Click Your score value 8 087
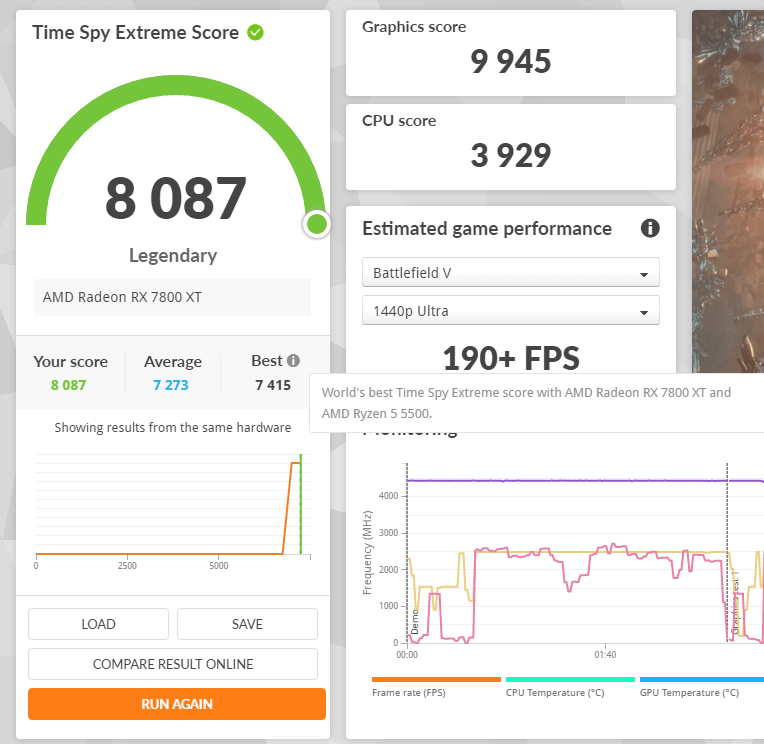 click(68, 385)
